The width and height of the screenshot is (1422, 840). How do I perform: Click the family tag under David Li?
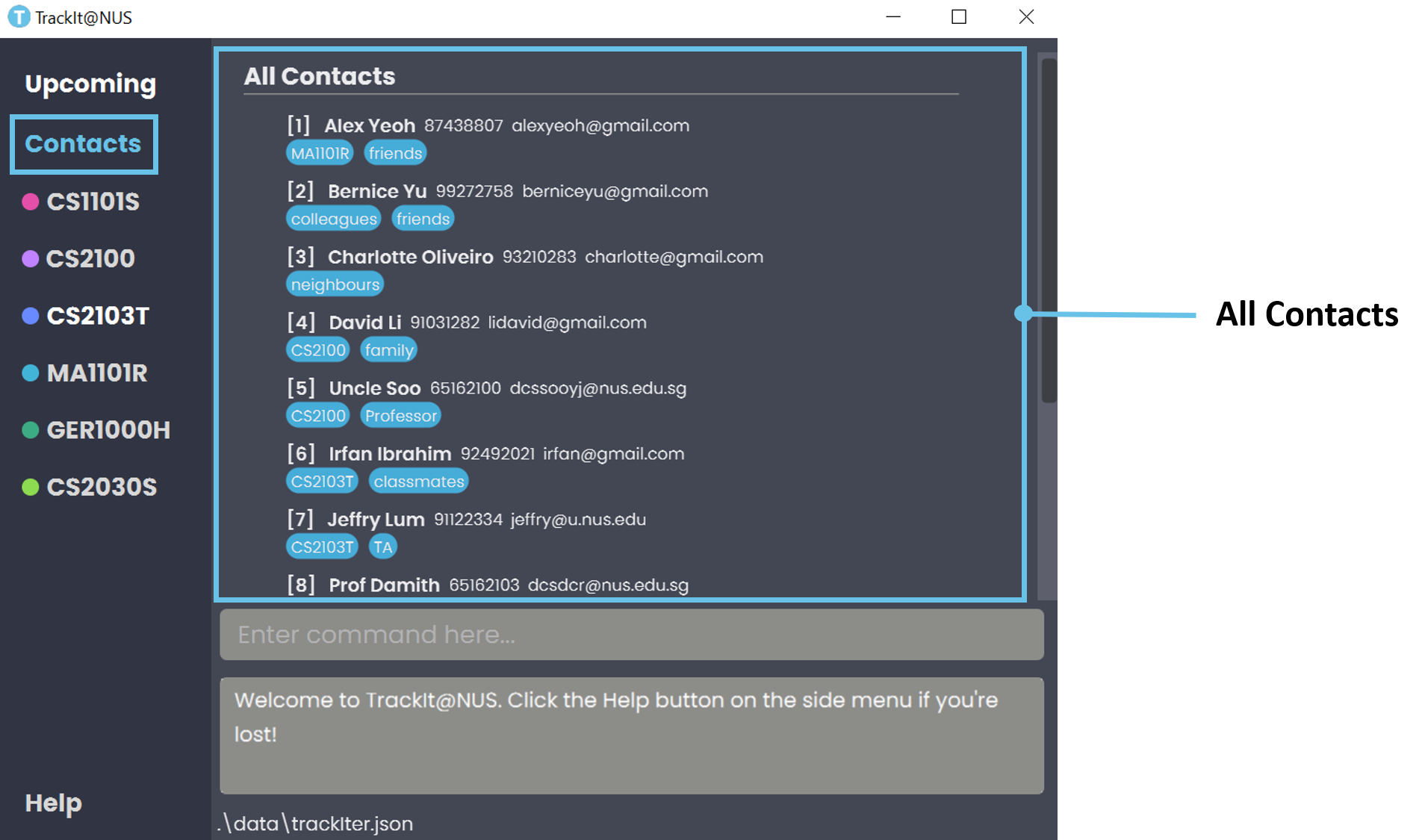(388, 350)
